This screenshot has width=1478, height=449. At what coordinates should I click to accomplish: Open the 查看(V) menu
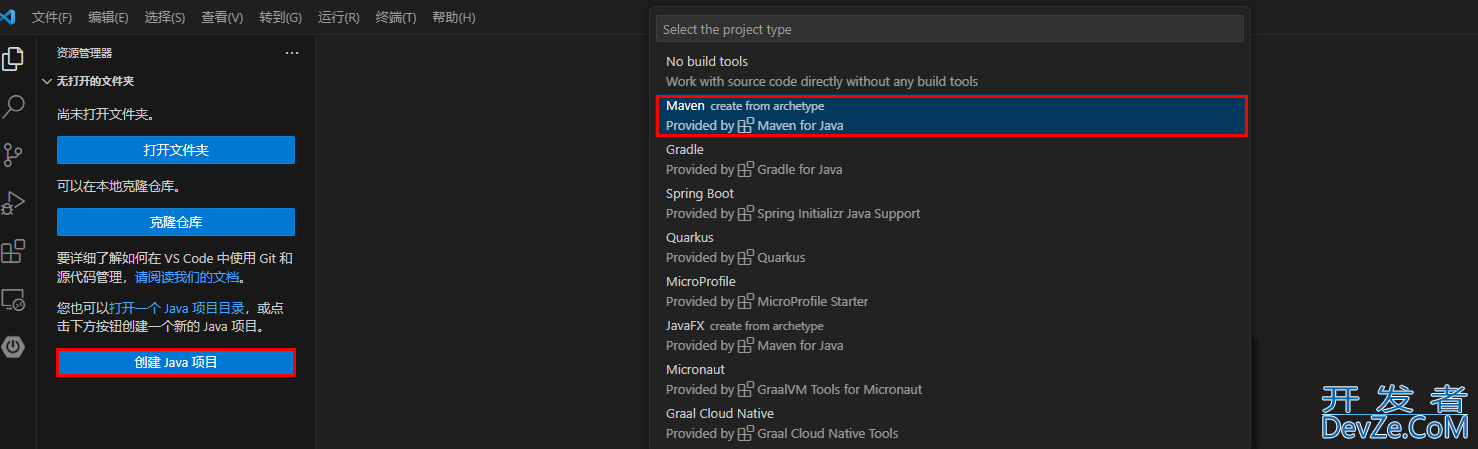pyautogui.click(x=222, y=18)
